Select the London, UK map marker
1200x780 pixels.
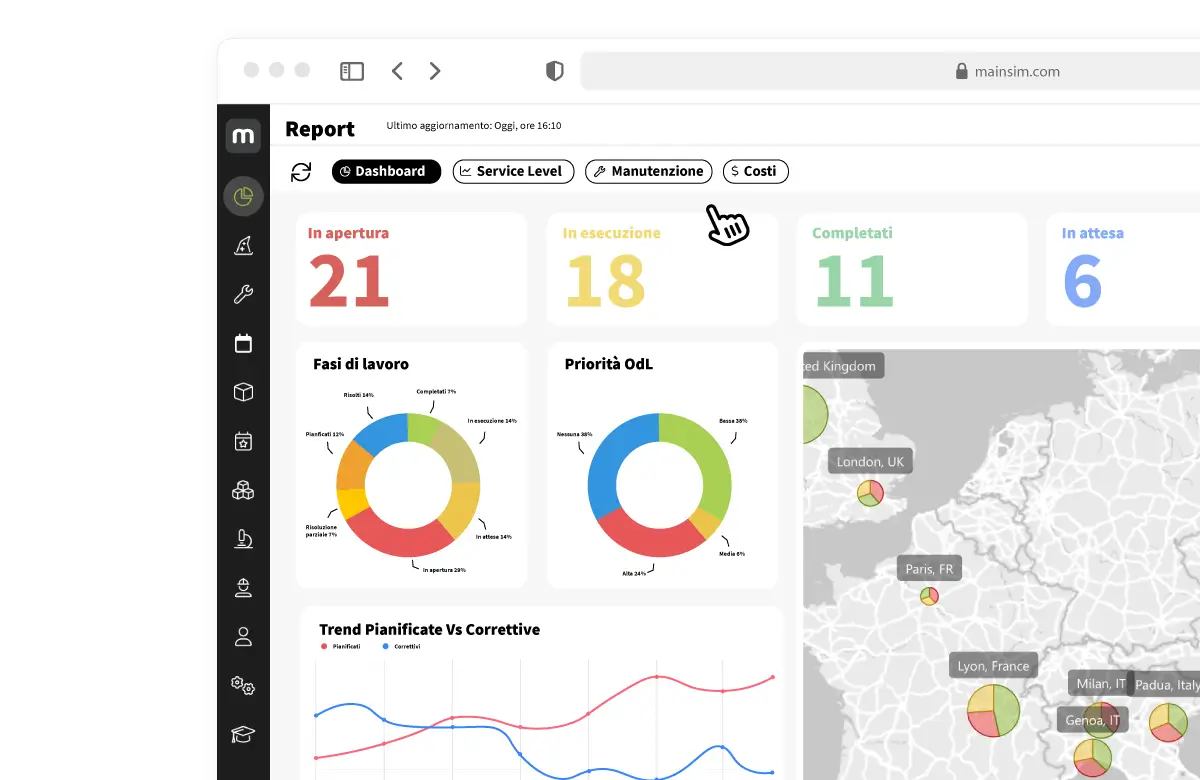click(x=870, y=492)
